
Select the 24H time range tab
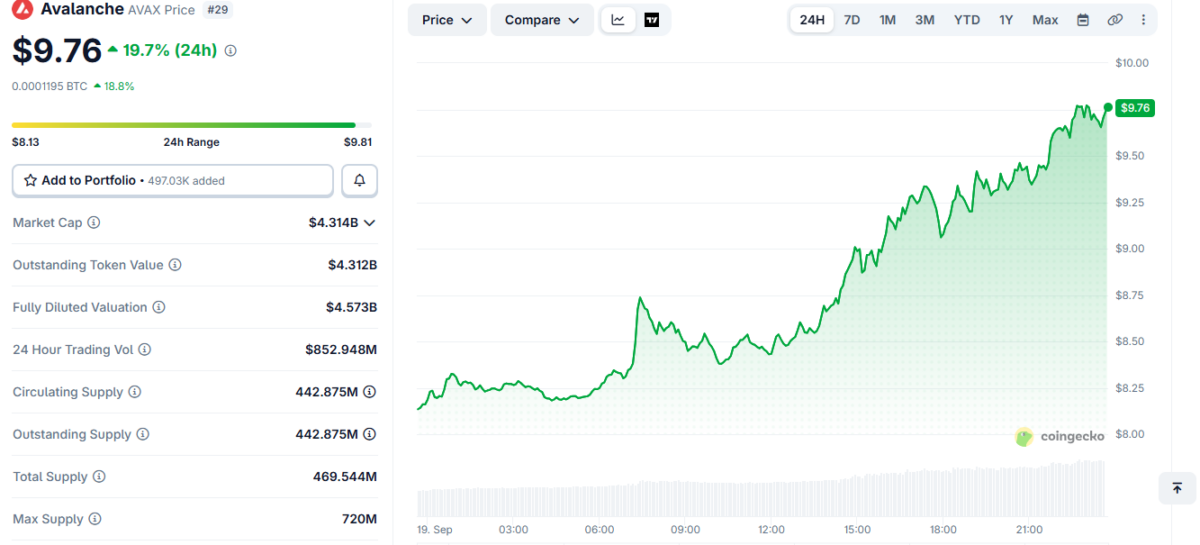[x=812, y=20]
